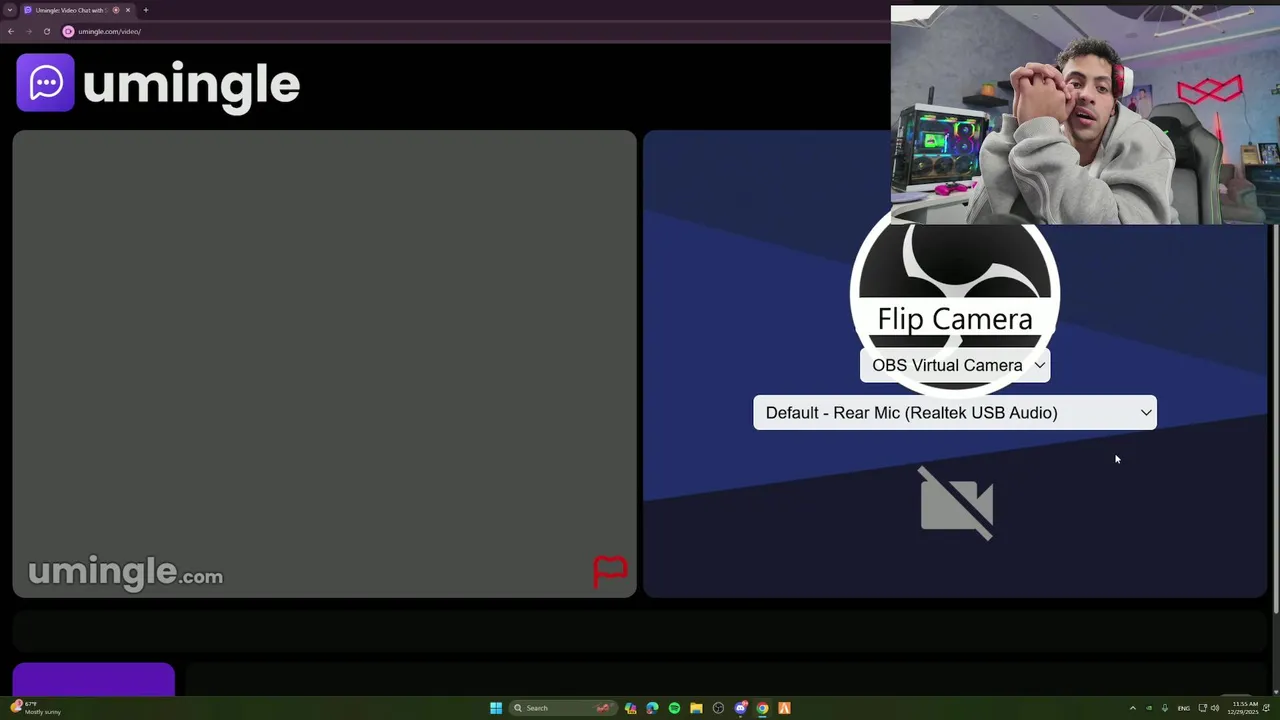
Task: Open the browser tab search chevron
Action: coord(10,10)
